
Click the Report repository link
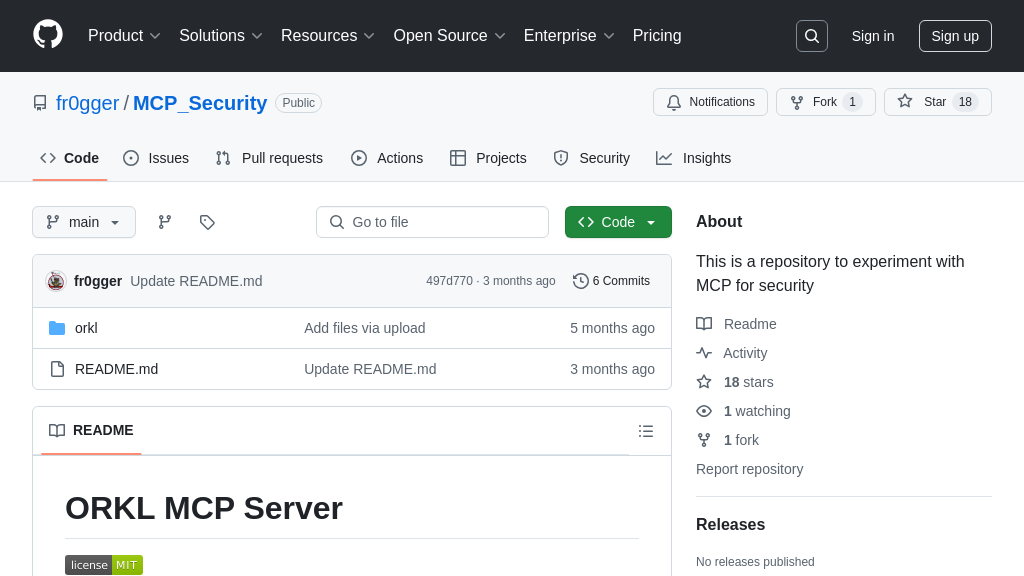[x=749, y=469]
